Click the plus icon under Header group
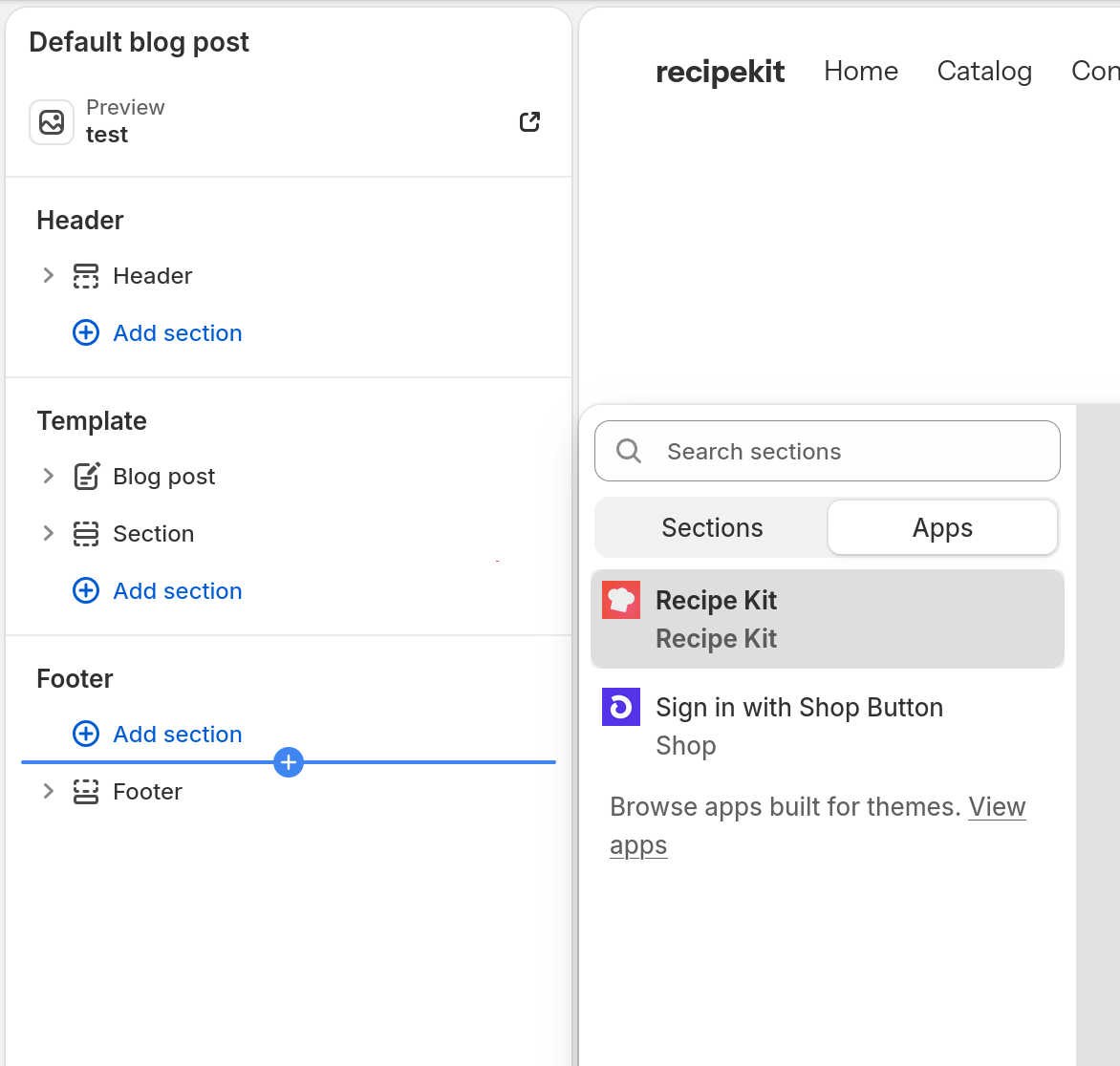The image size is (1120, 1066). (86, 332)
